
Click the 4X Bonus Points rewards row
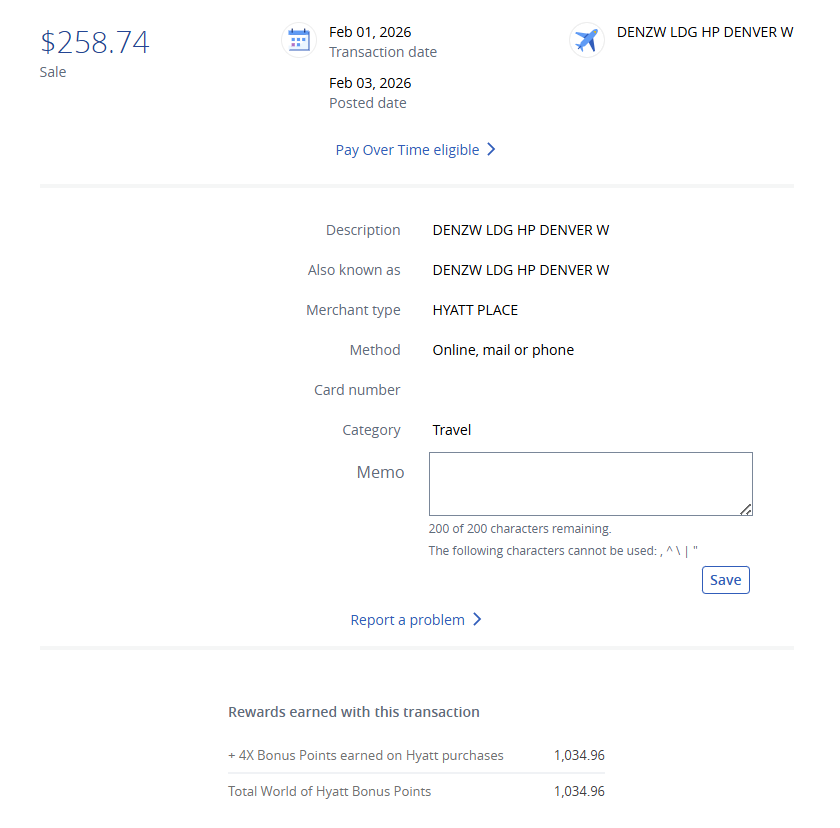(x=366, y=755)
